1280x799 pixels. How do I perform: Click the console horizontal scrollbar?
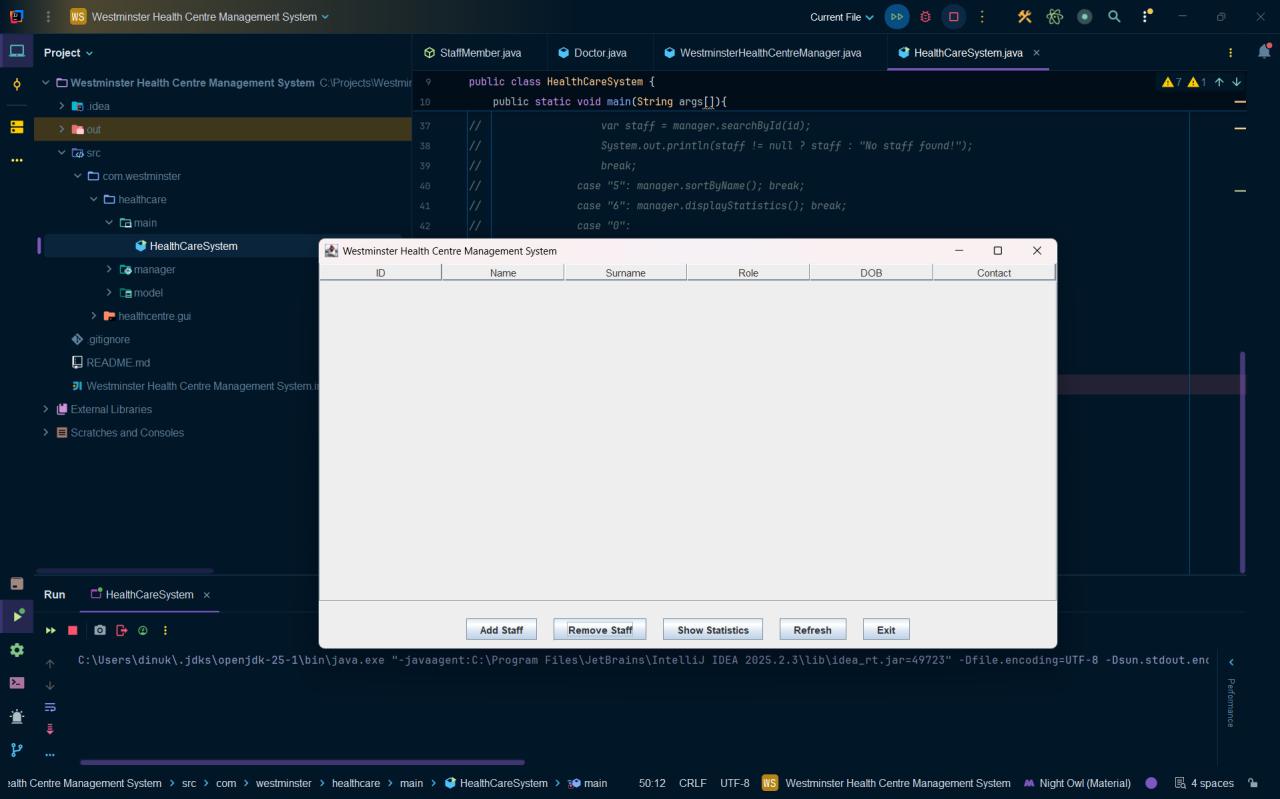(x=302, y=762)
